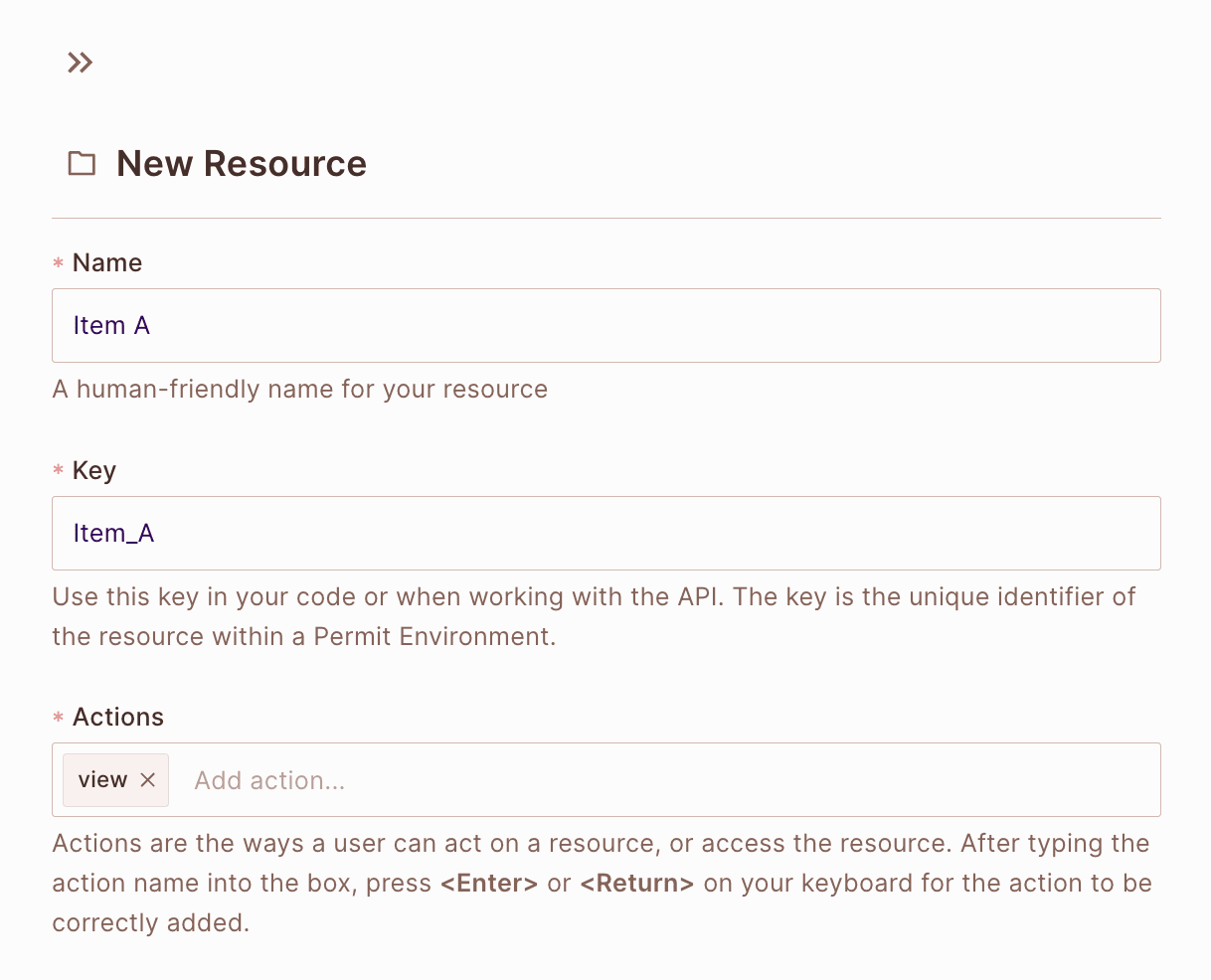The height and width of the screenshot is (980, 1211).
Task: Click the Actions field label
Action: click(117, 717)
